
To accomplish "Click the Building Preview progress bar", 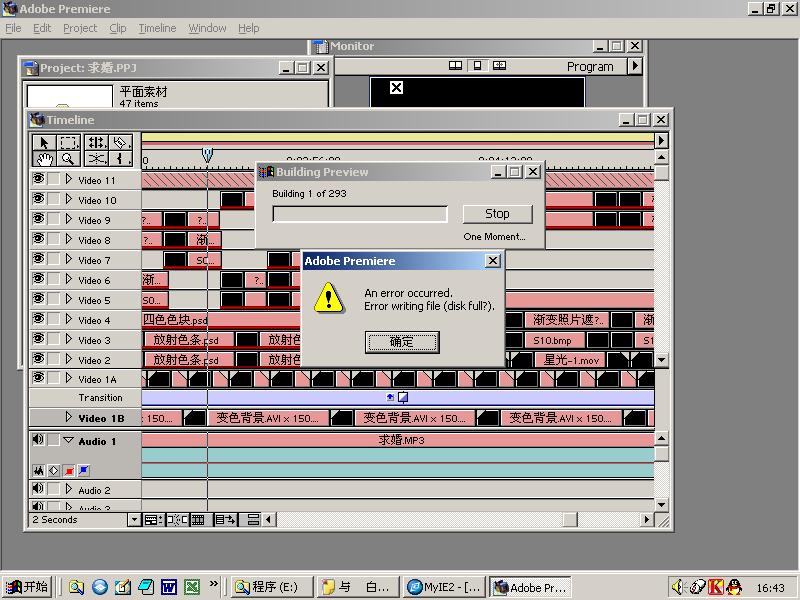I will click(x=360, y=214).
